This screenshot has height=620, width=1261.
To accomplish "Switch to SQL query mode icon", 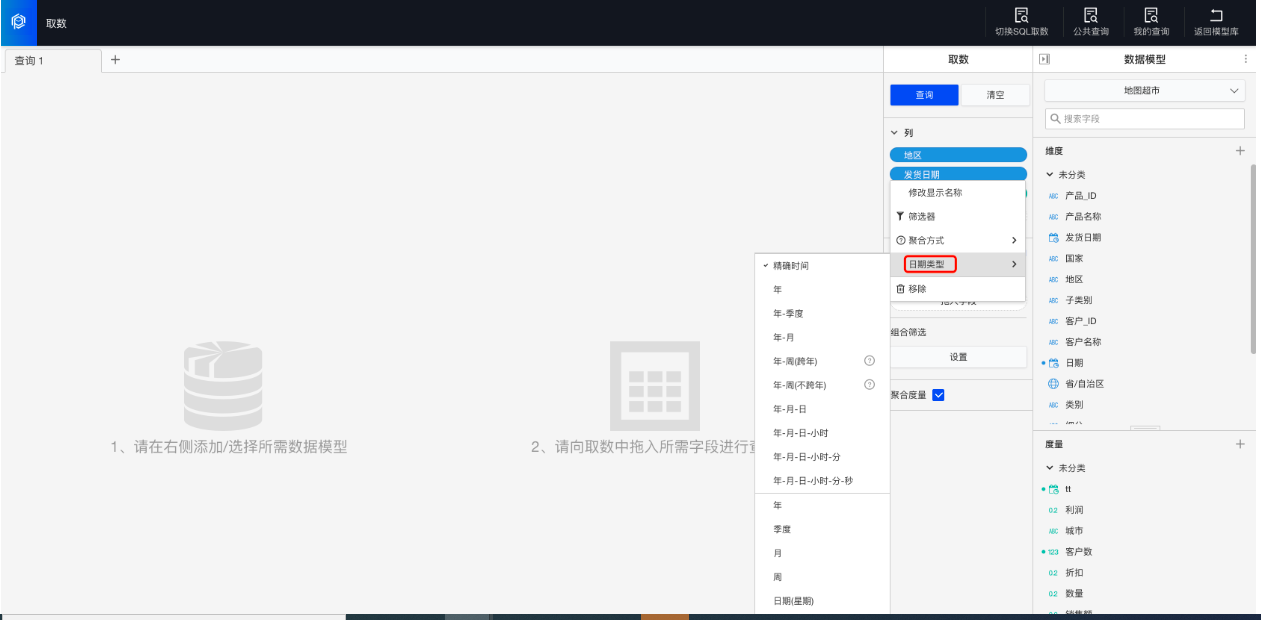I will pos(1021,15).
